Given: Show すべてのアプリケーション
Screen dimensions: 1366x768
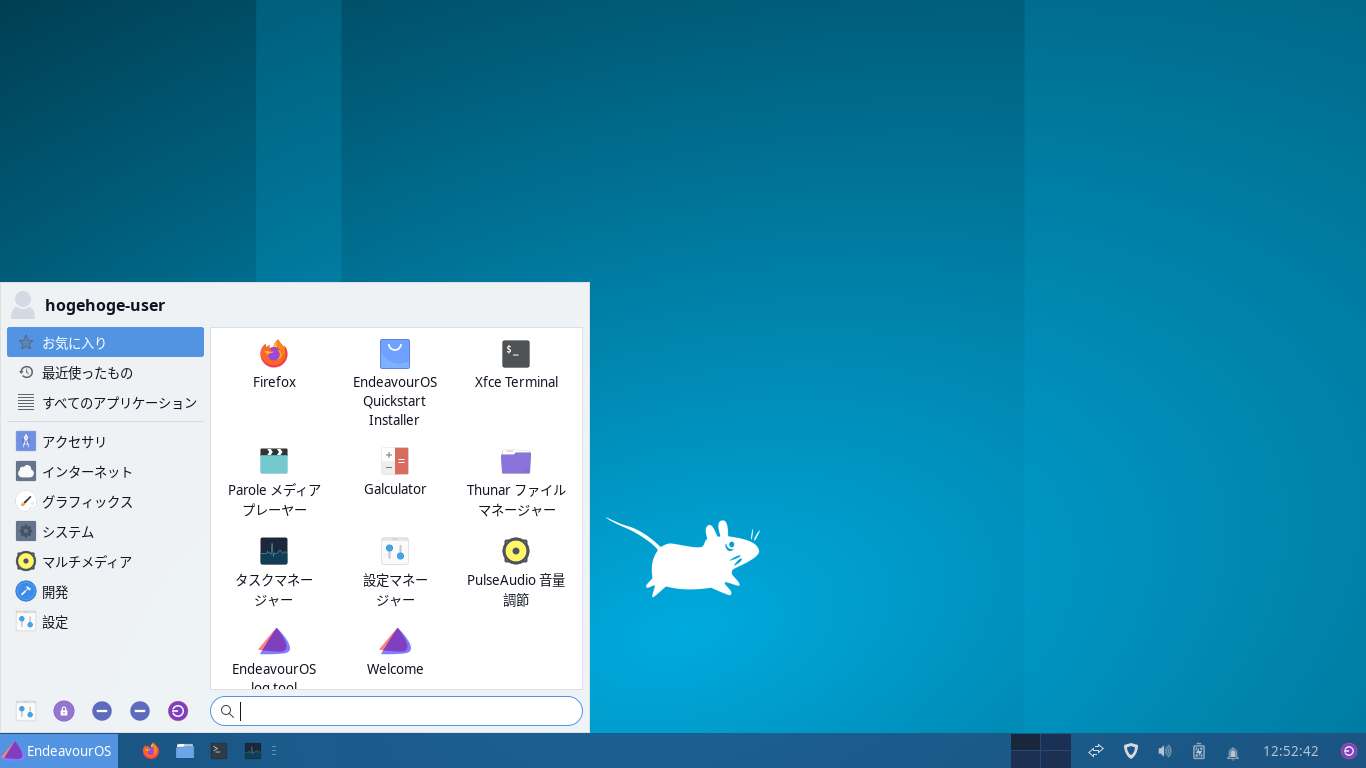Looking at the screenshot, I should click(x=105, y=402).
